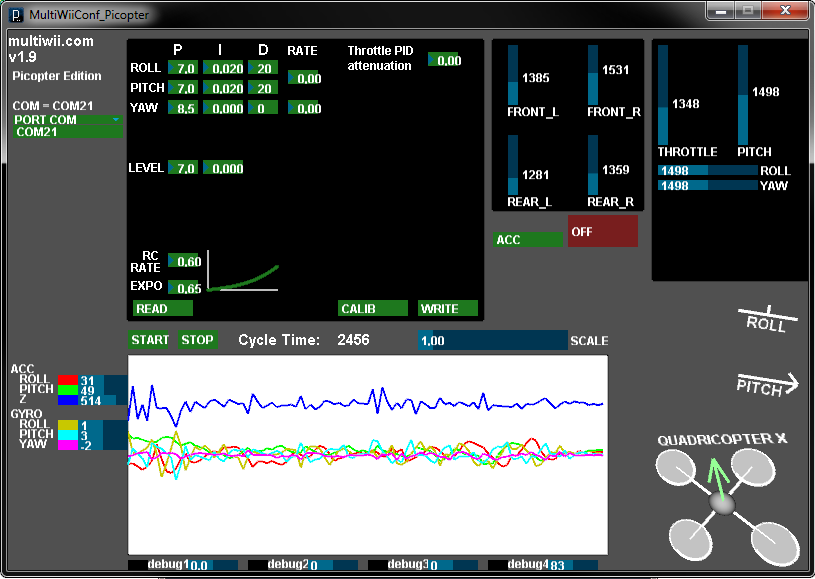Click the multiwii.com label
The image size is (815, 579).
(51, 41)
